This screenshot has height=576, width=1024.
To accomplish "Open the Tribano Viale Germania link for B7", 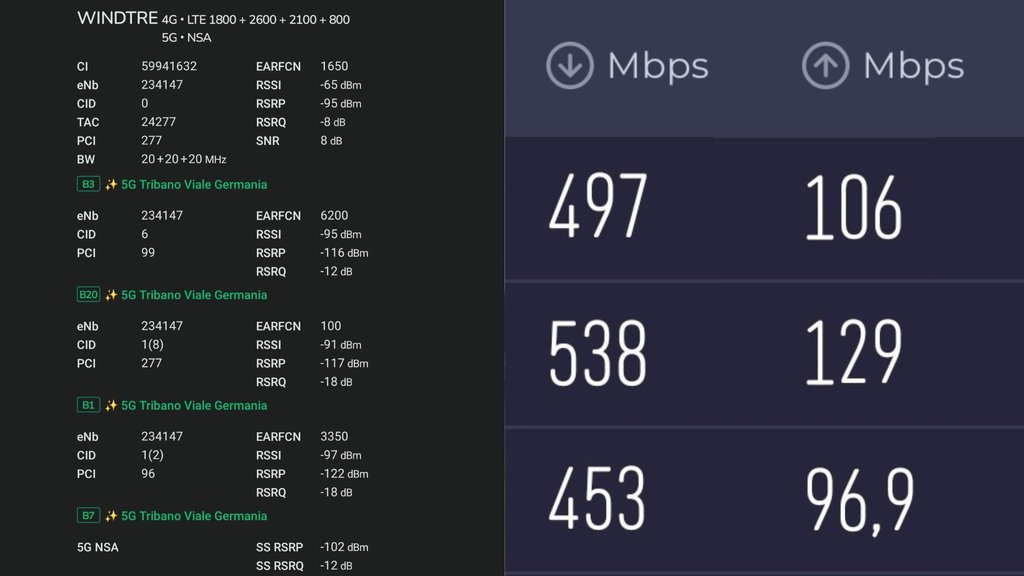I will pos(194,516).
